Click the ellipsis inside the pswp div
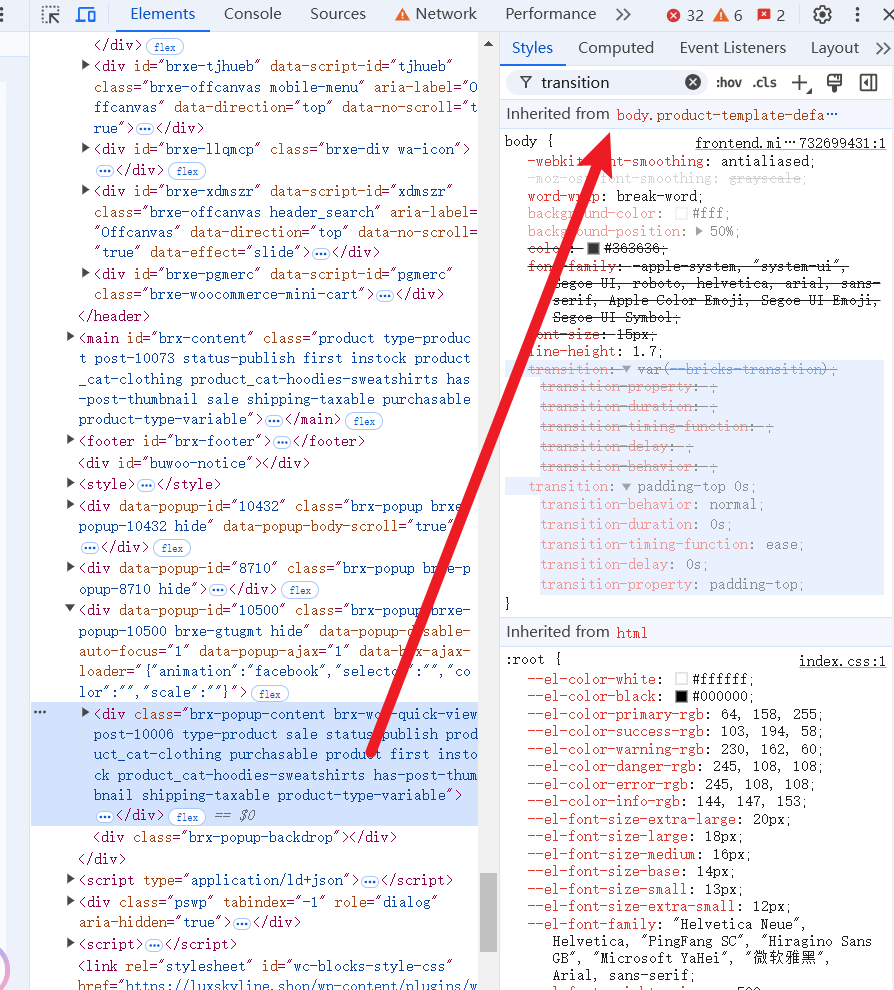Image resolution: width=894 pixels, height=990 pixels. (242, 923)
